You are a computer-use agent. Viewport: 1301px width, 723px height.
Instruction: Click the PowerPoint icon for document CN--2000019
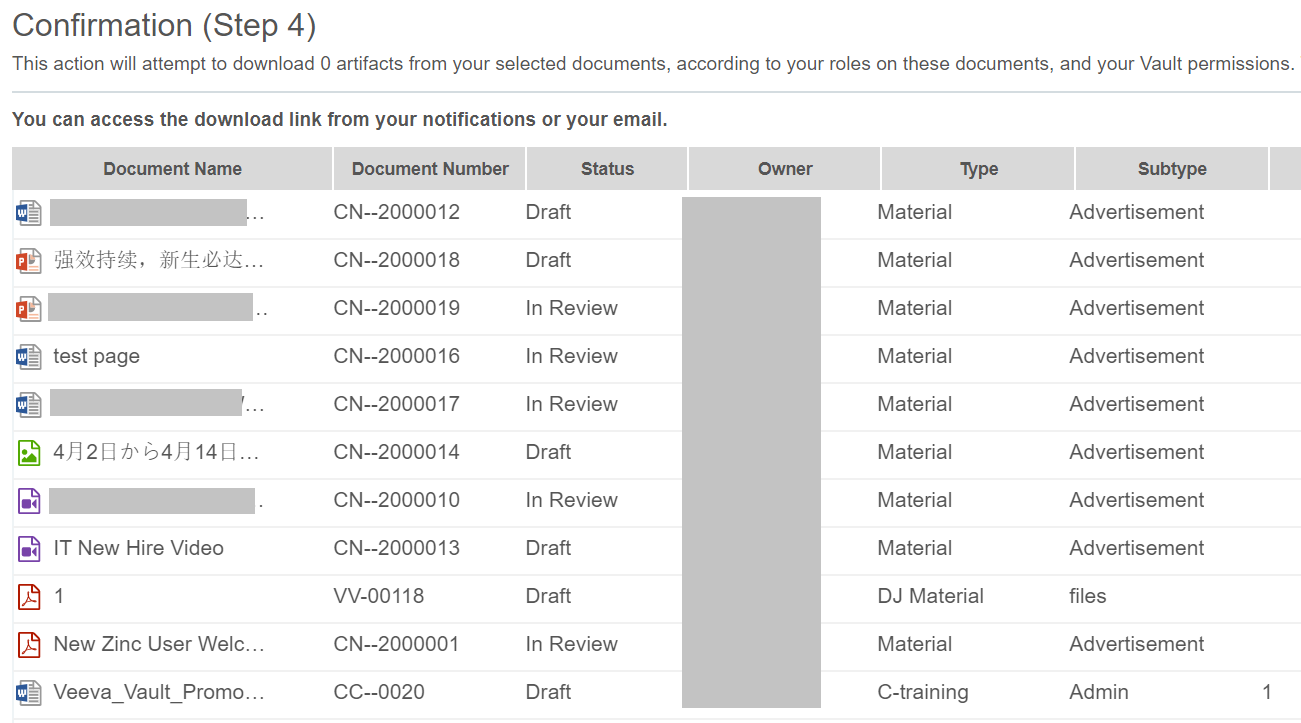click(x=29, y=309)
